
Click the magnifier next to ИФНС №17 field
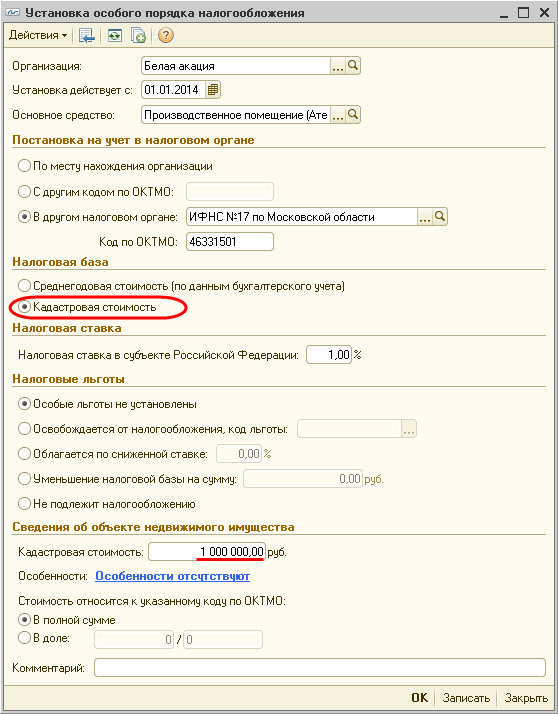pos(440,217)
